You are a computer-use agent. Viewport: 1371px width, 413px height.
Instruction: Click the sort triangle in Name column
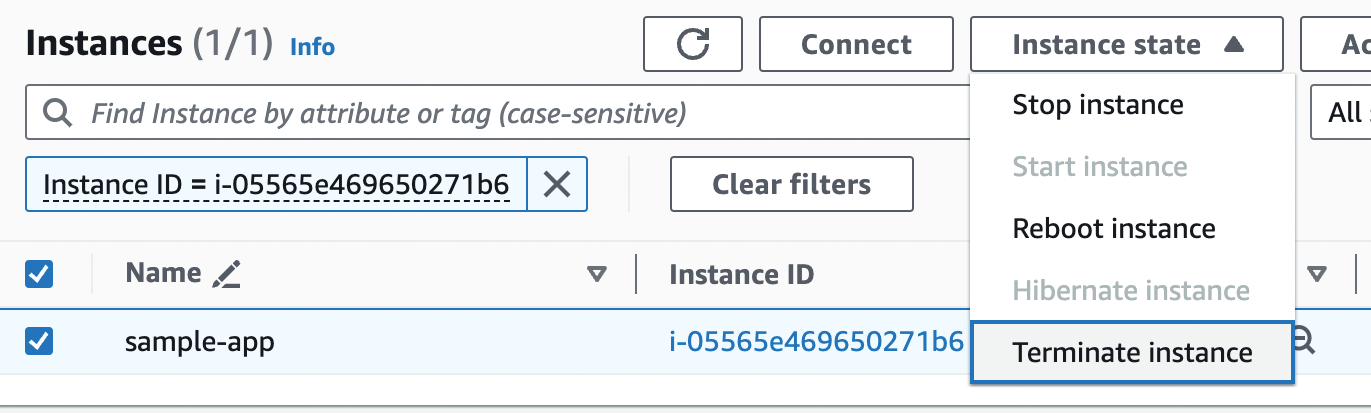point(597,274)
